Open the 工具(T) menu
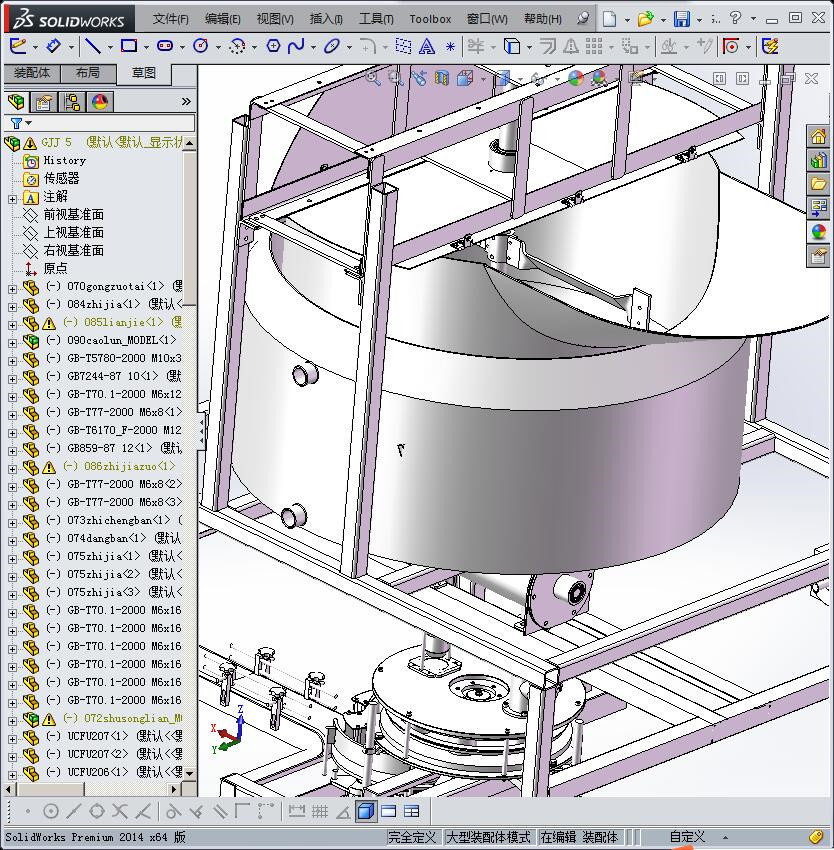 [376, 19]
